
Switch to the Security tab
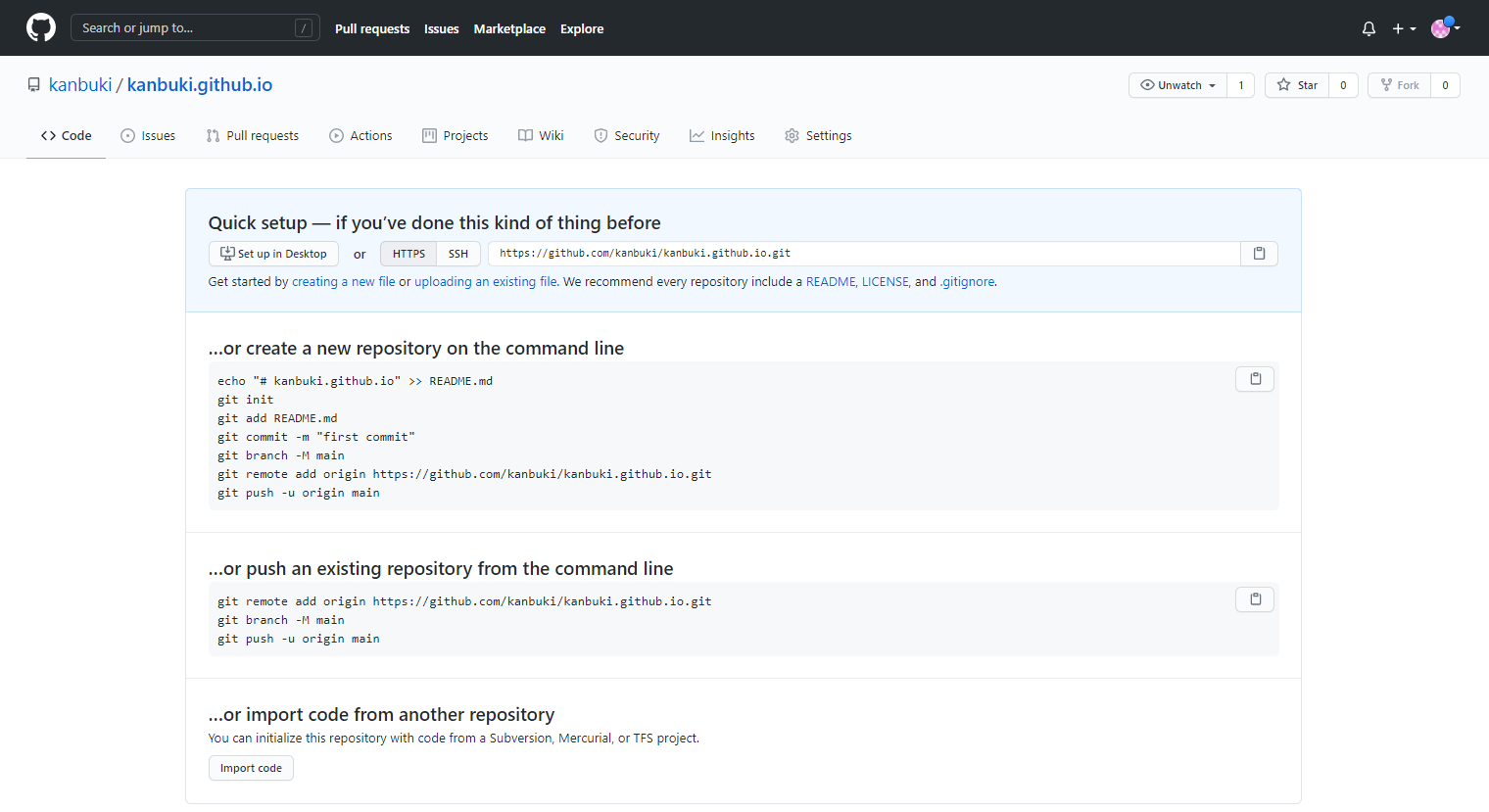click(627, 136)
